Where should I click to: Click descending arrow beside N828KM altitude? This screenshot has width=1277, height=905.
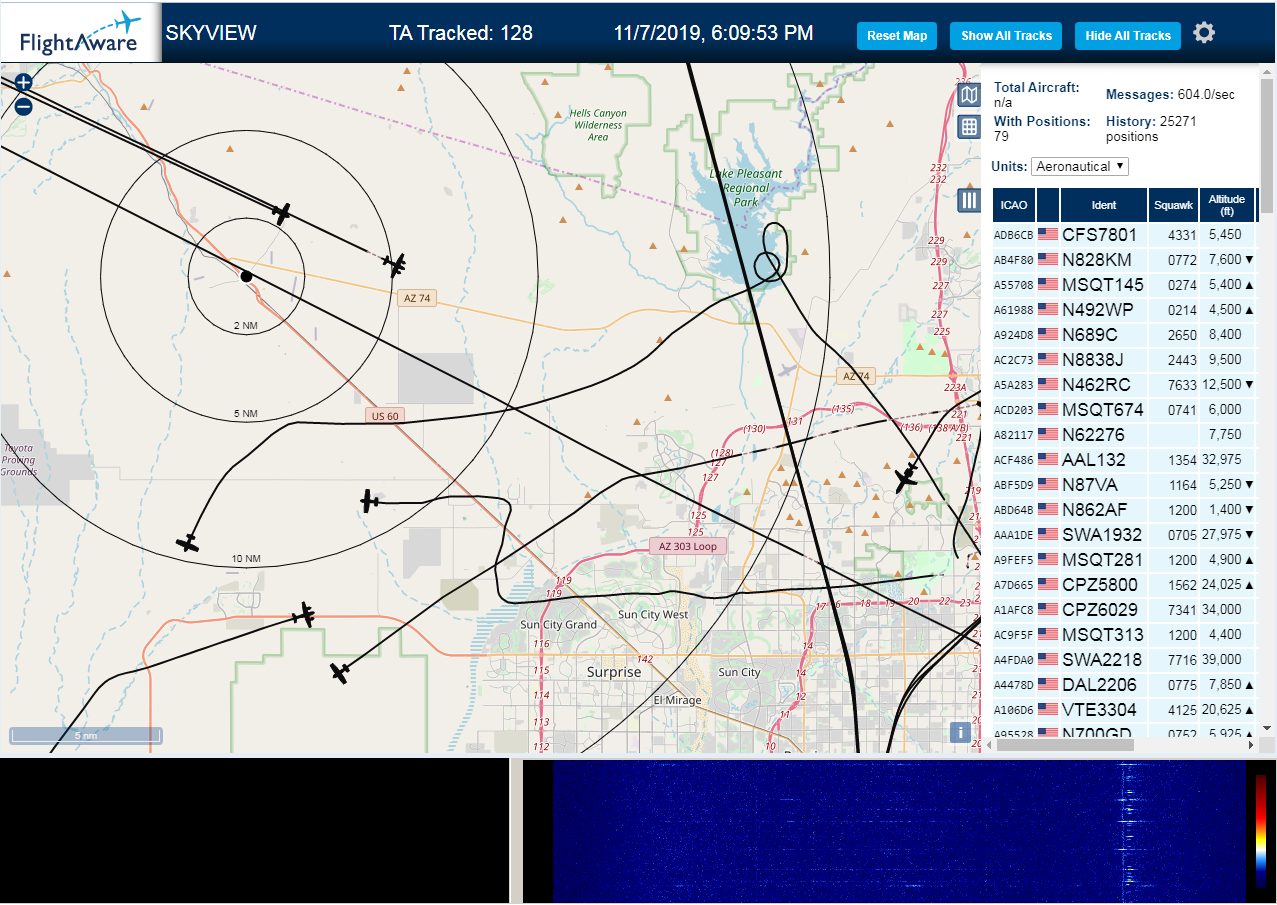click(1250, 260)
